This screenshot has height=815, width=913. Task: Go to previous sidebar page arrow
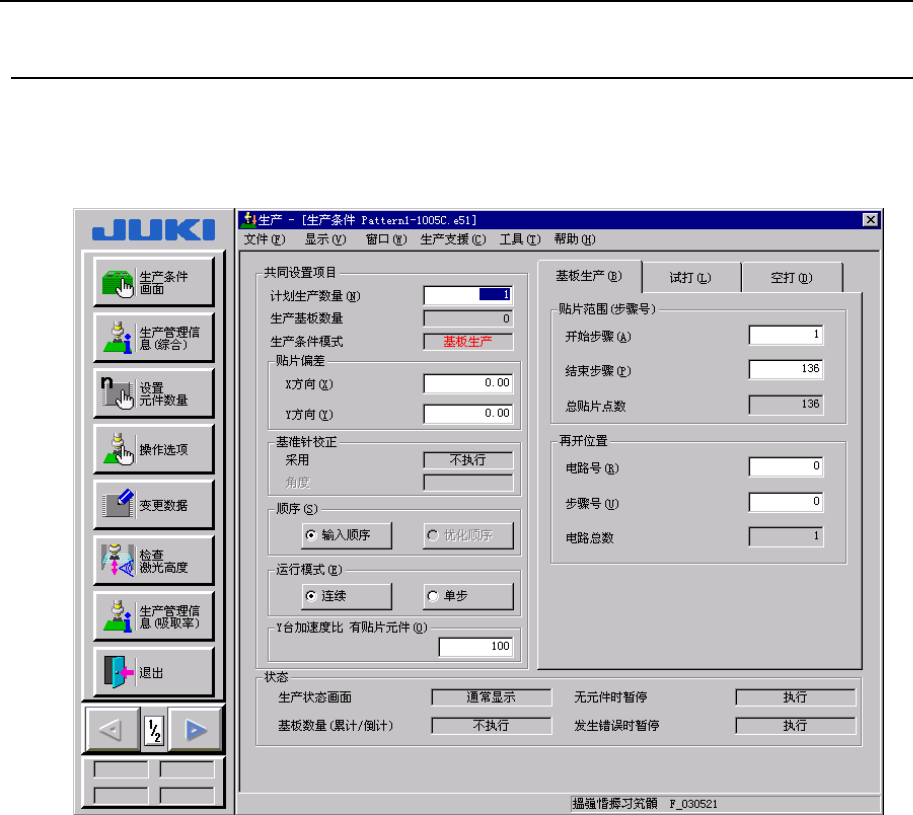112,729
